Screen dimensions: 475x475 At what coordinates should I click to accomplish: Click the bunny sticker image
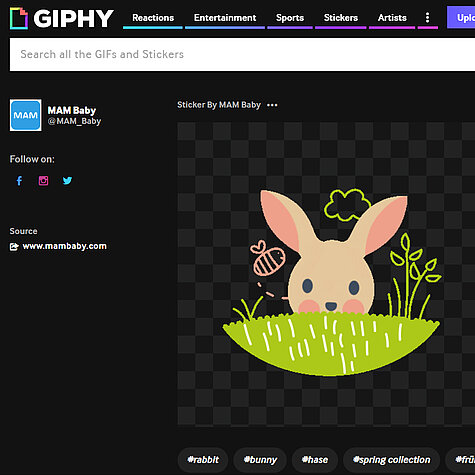(x=326, y=274)
